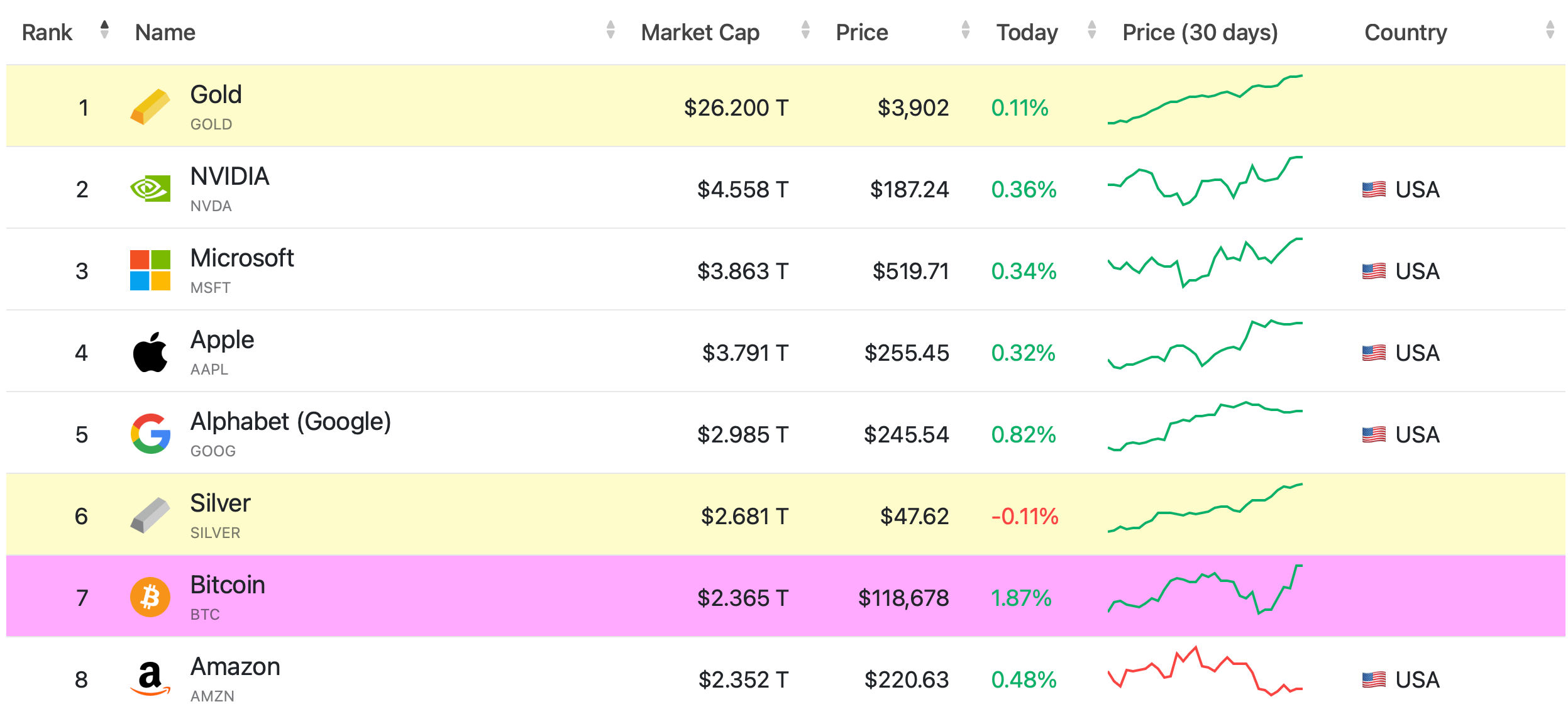Screen dimensions: 1568x714
Task: Sort by Market Cap arrows
Action: tap(805, 30)
